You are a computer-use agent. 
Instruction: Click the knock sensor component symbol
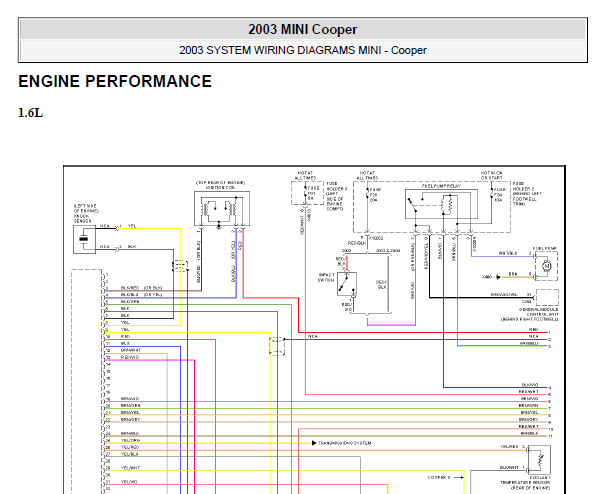click(84, 240)
